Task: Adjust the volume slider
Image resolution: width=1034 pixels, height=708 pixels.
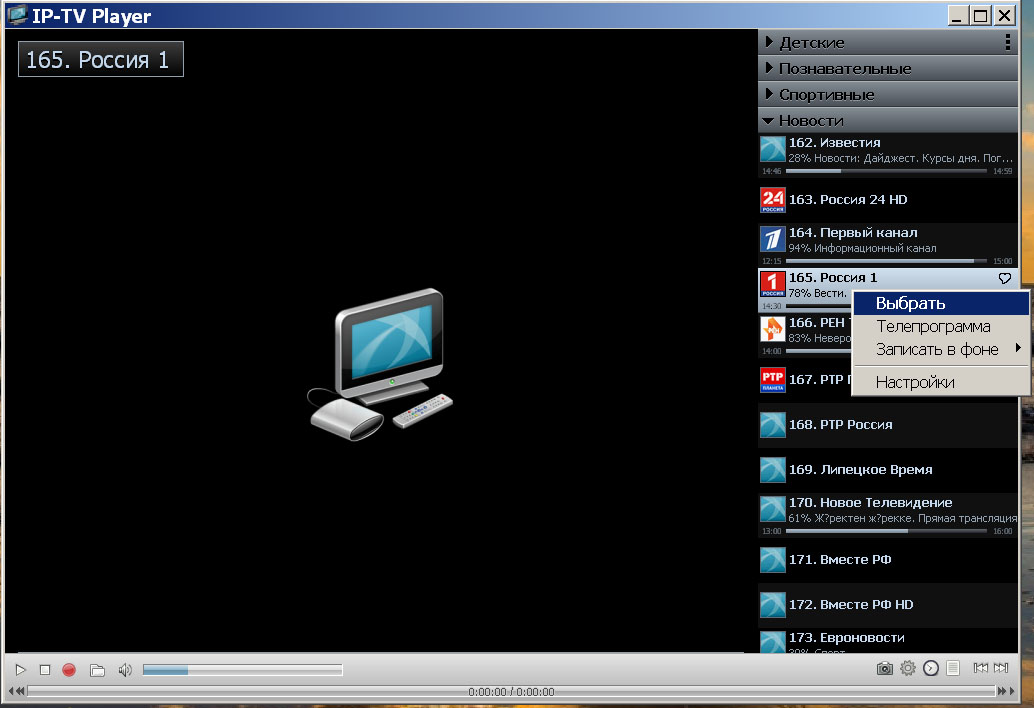Action: 242,670
